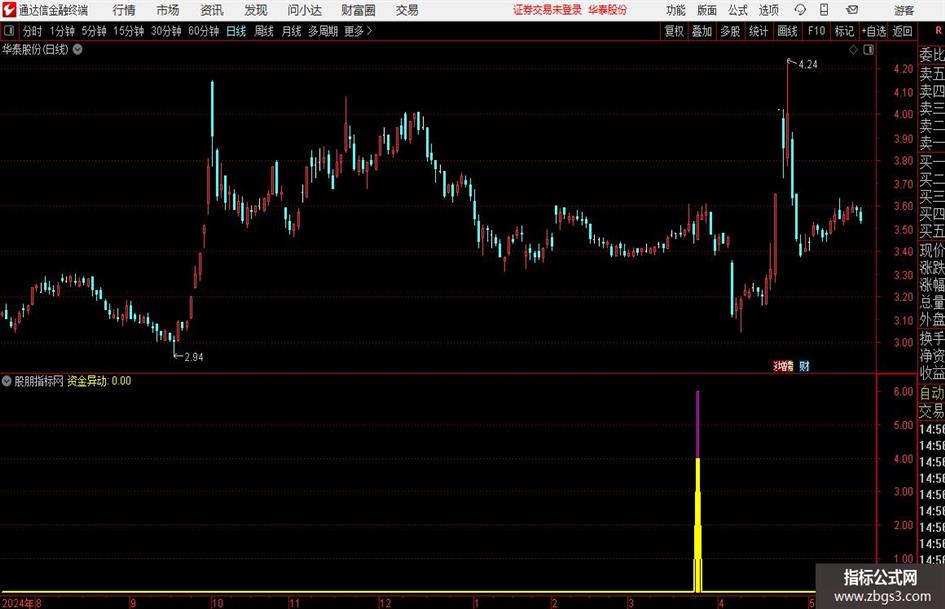Click the 多股 toolbar button
Image resolution: width=945 pixels, height=609 pixels.
730,31
